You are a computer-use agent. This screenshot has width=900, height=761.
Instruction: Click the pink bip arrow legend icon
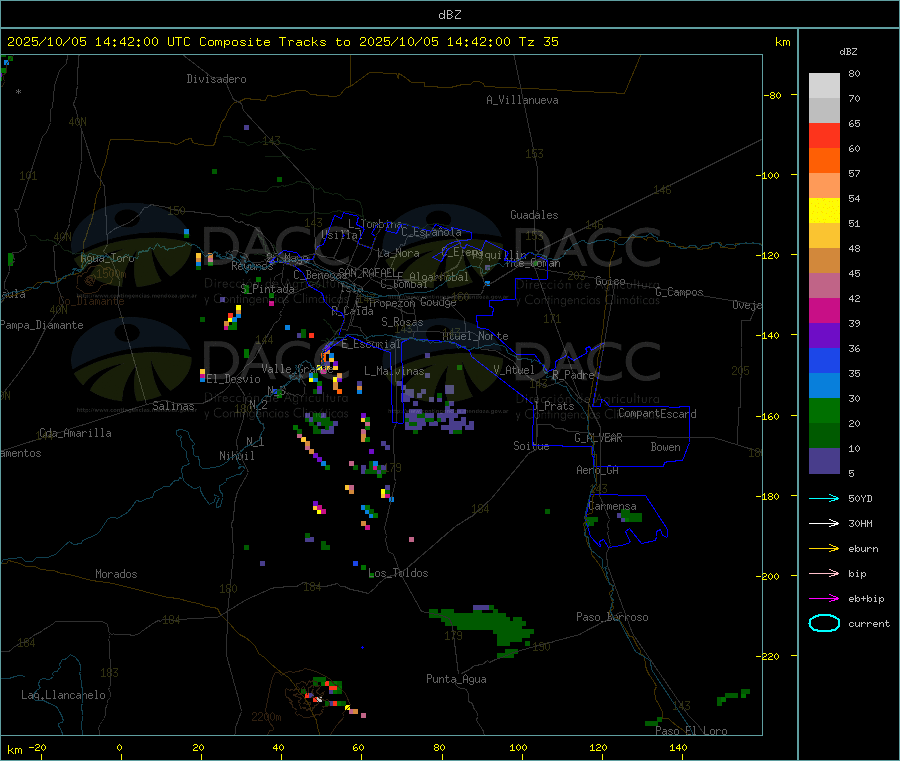point(824,573)
